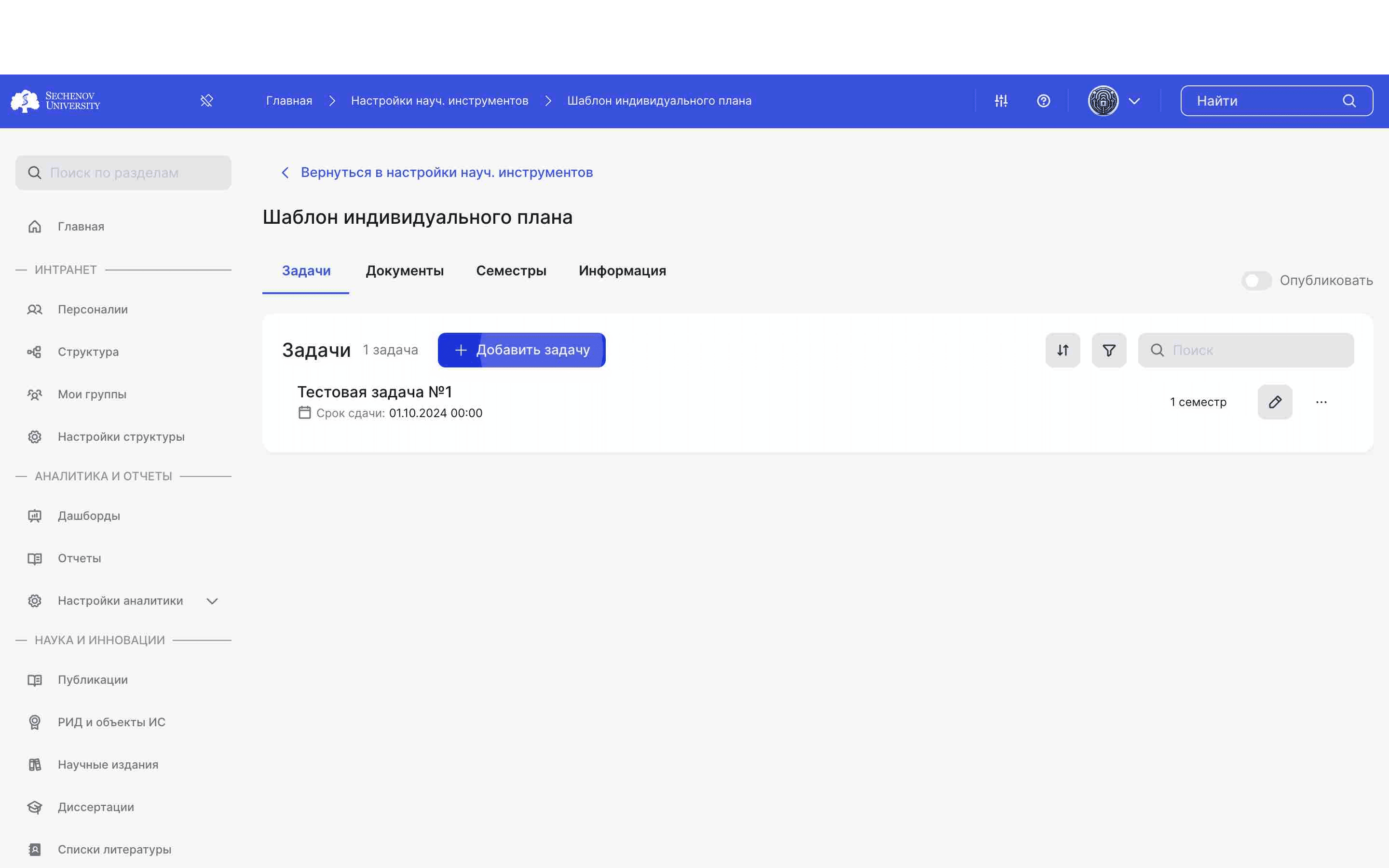Click Добавить задачу button
Screen dimensions: 1389x868
(x=521, y=350)
